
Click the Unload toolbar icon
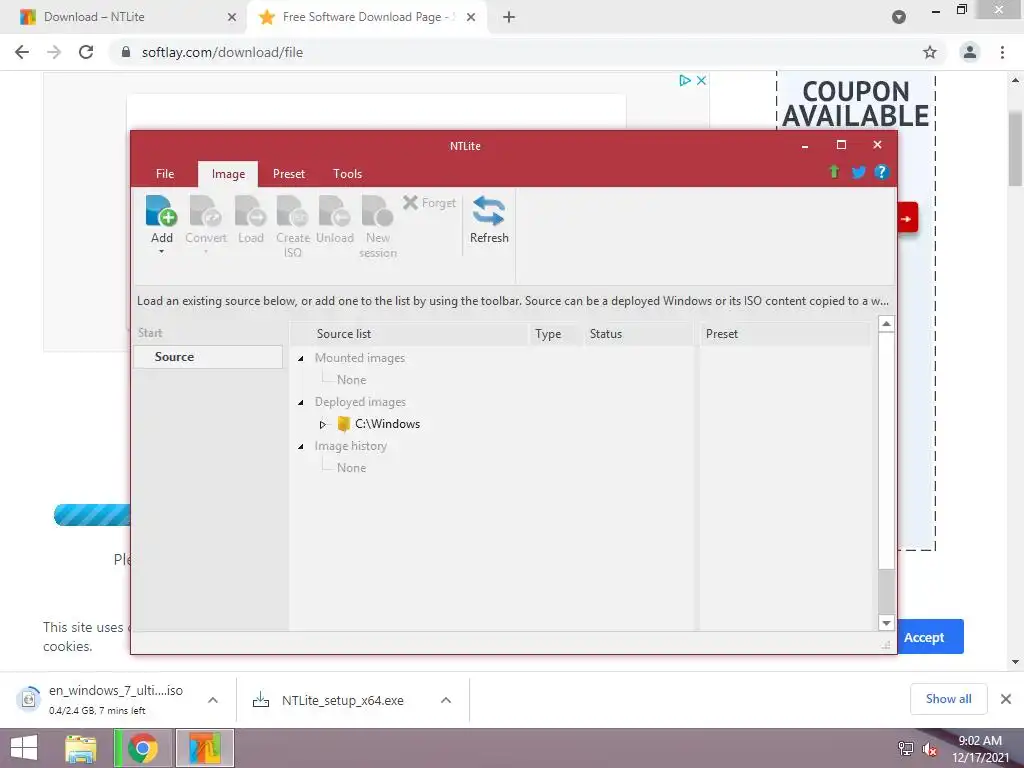pos(335,212)
